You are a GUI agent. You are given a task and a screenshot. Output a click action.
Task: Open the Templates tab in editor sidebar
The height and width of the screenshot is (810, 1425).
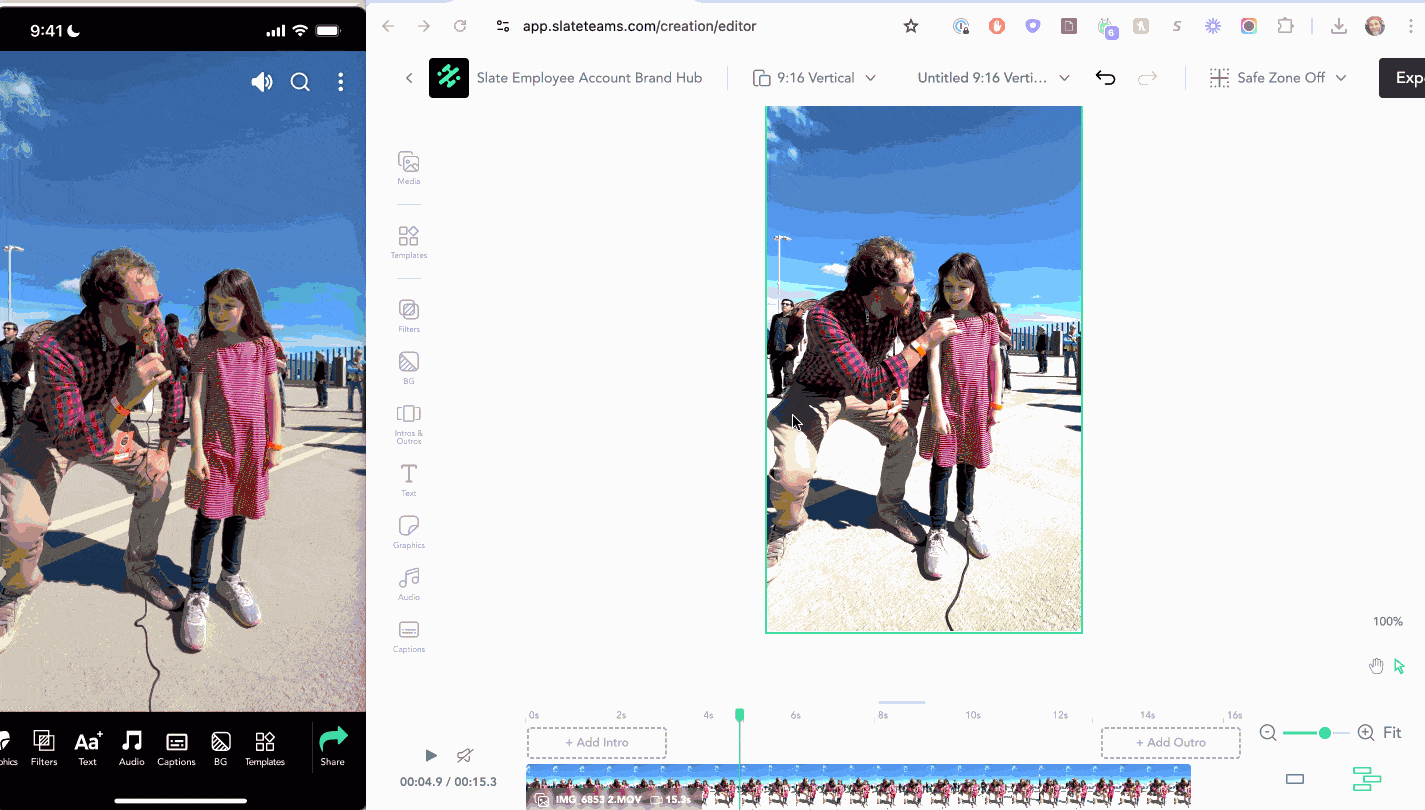[408, 241]
